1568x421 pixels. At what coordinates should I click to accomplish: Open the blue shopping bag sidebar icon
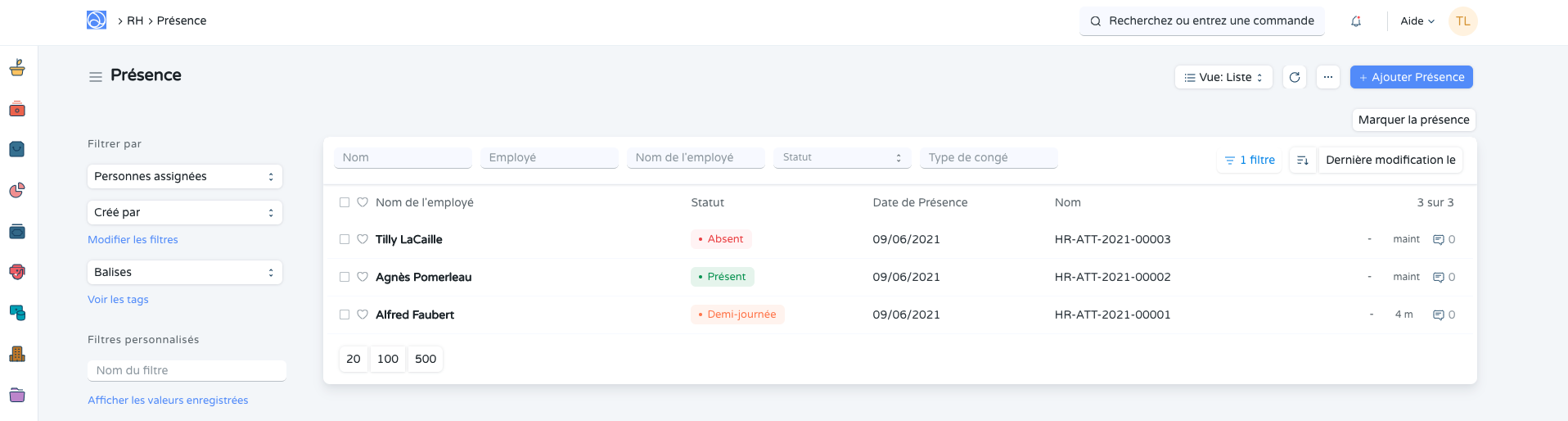(17, 149)
